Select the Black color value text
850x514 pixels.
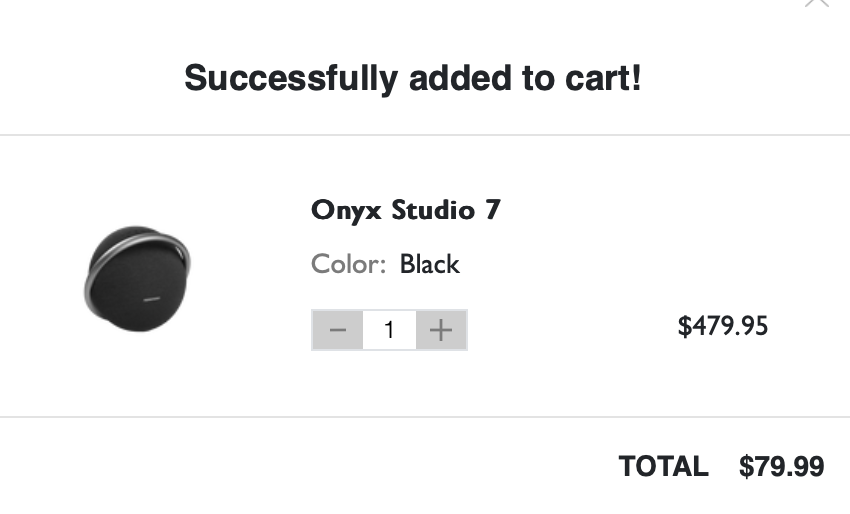point(429,264)
